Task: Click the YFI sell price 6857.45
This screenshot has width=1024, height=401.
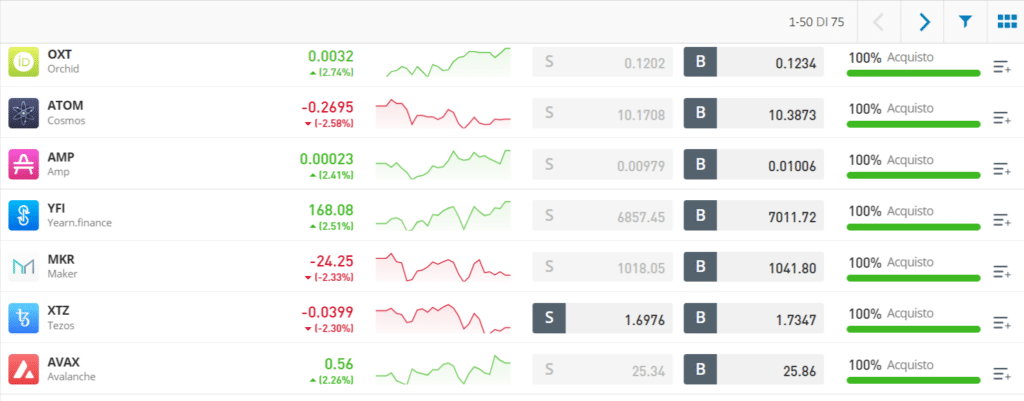Action: 602,216
